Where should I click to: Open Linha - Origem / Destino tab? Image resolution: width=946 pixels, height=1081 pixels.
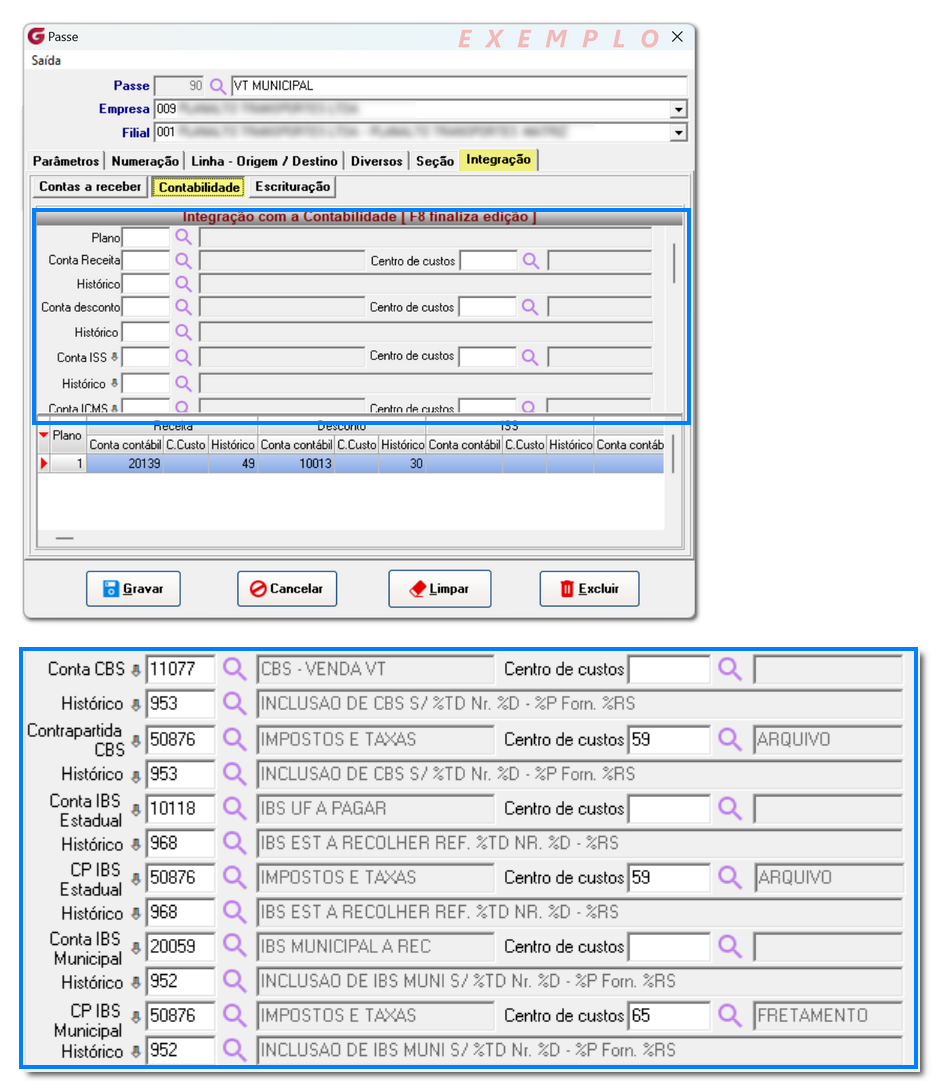point(264,161)
